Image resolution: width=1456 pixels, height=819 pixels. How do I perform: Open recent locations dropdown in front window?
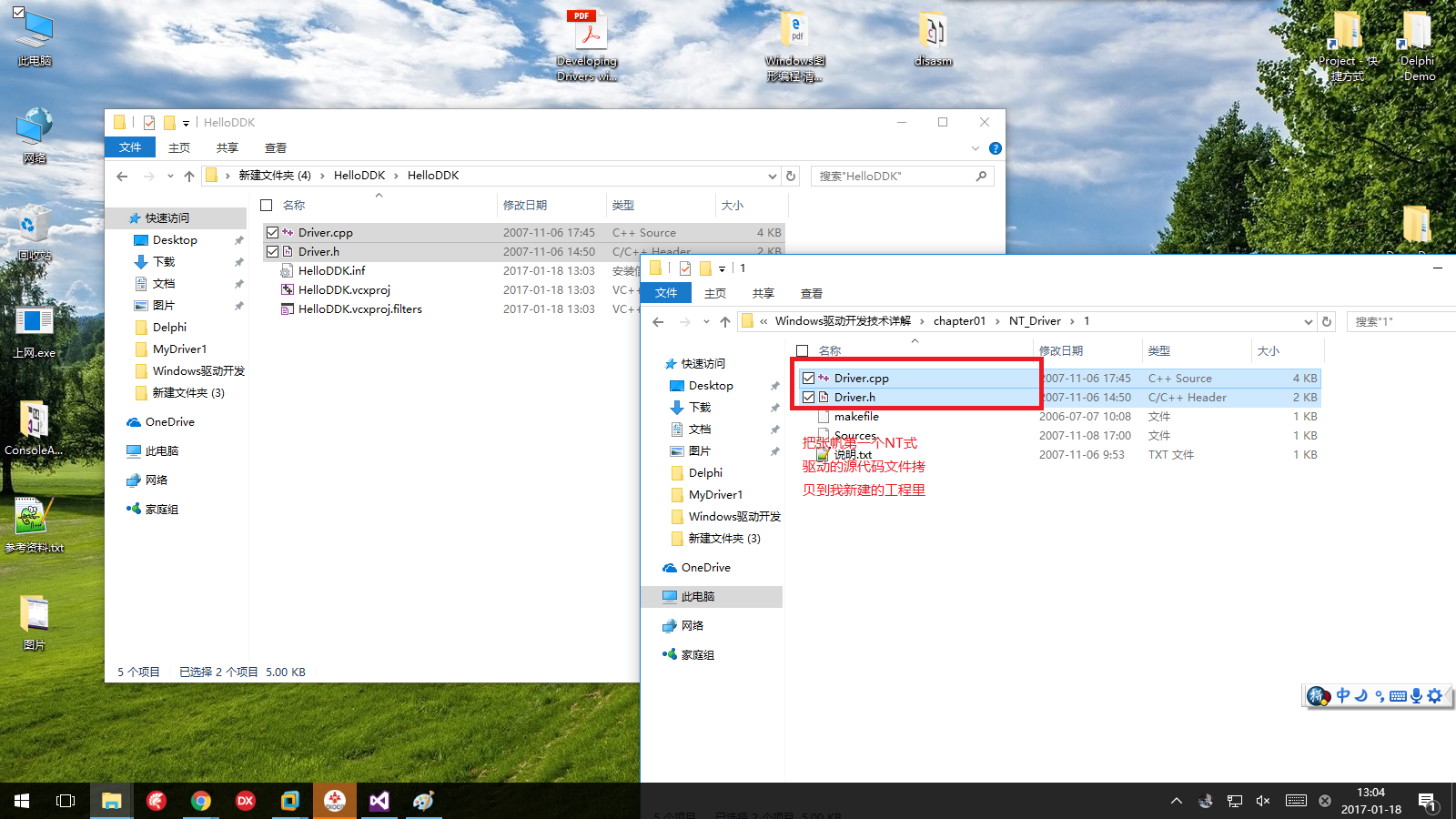pyautogui.click(x=705, y=321)
